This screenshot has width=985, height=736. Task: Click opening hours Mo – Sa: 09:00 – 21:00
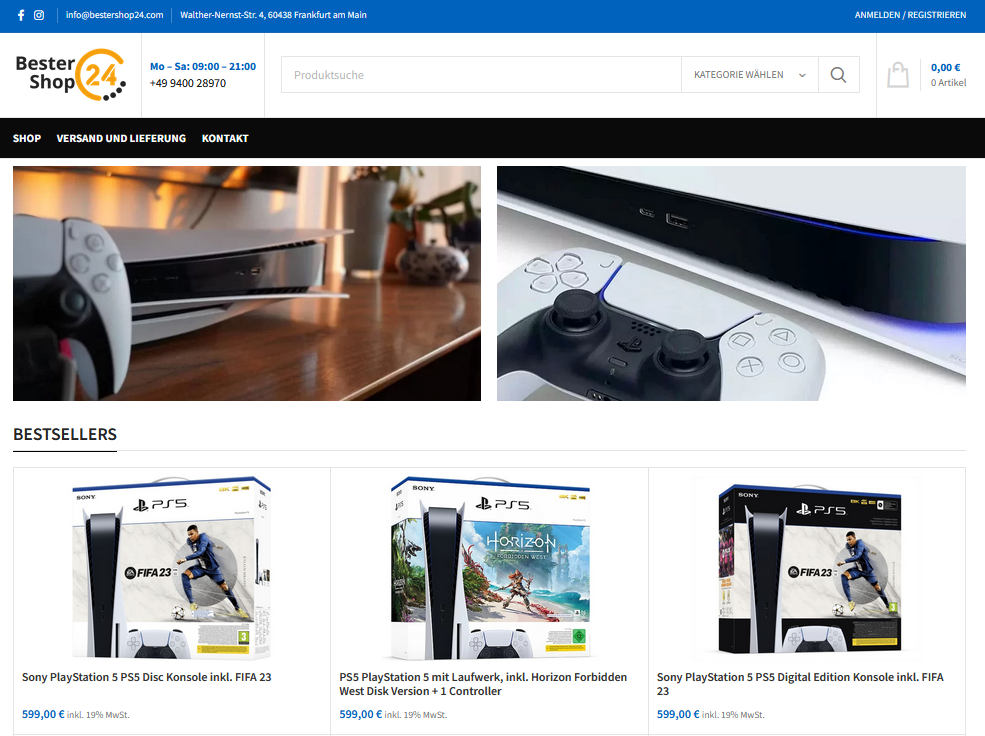[x=203, y=67]
